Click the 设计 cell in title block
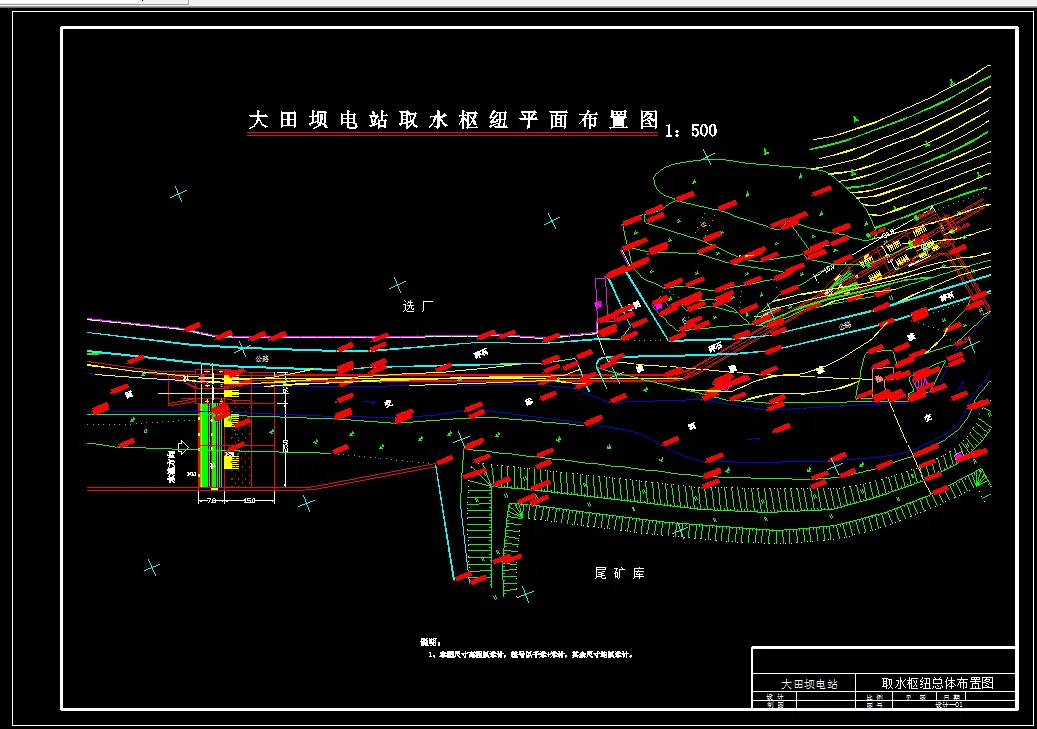 774,697
